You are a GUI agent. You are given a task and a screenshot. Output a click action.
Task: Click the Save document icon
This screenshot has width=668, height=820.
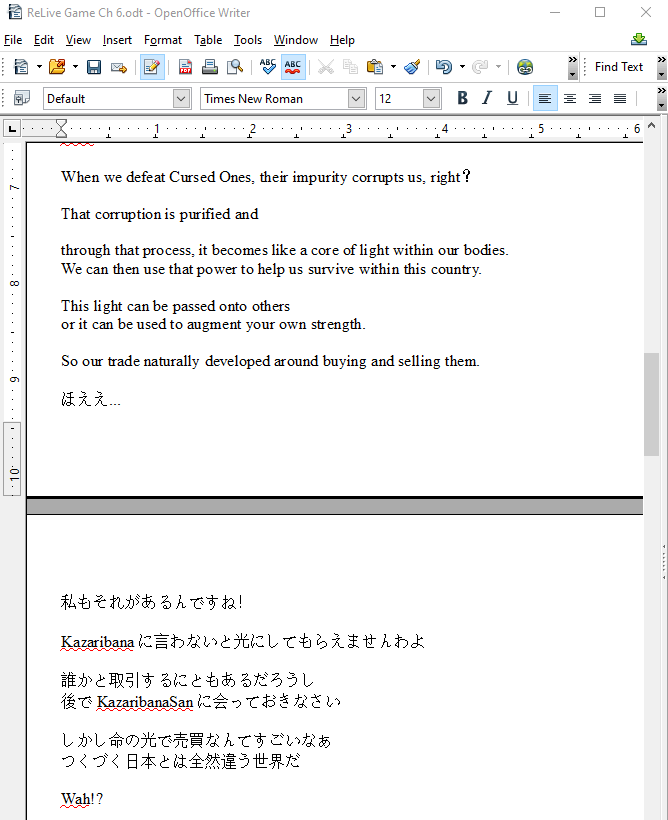(94, 67)
